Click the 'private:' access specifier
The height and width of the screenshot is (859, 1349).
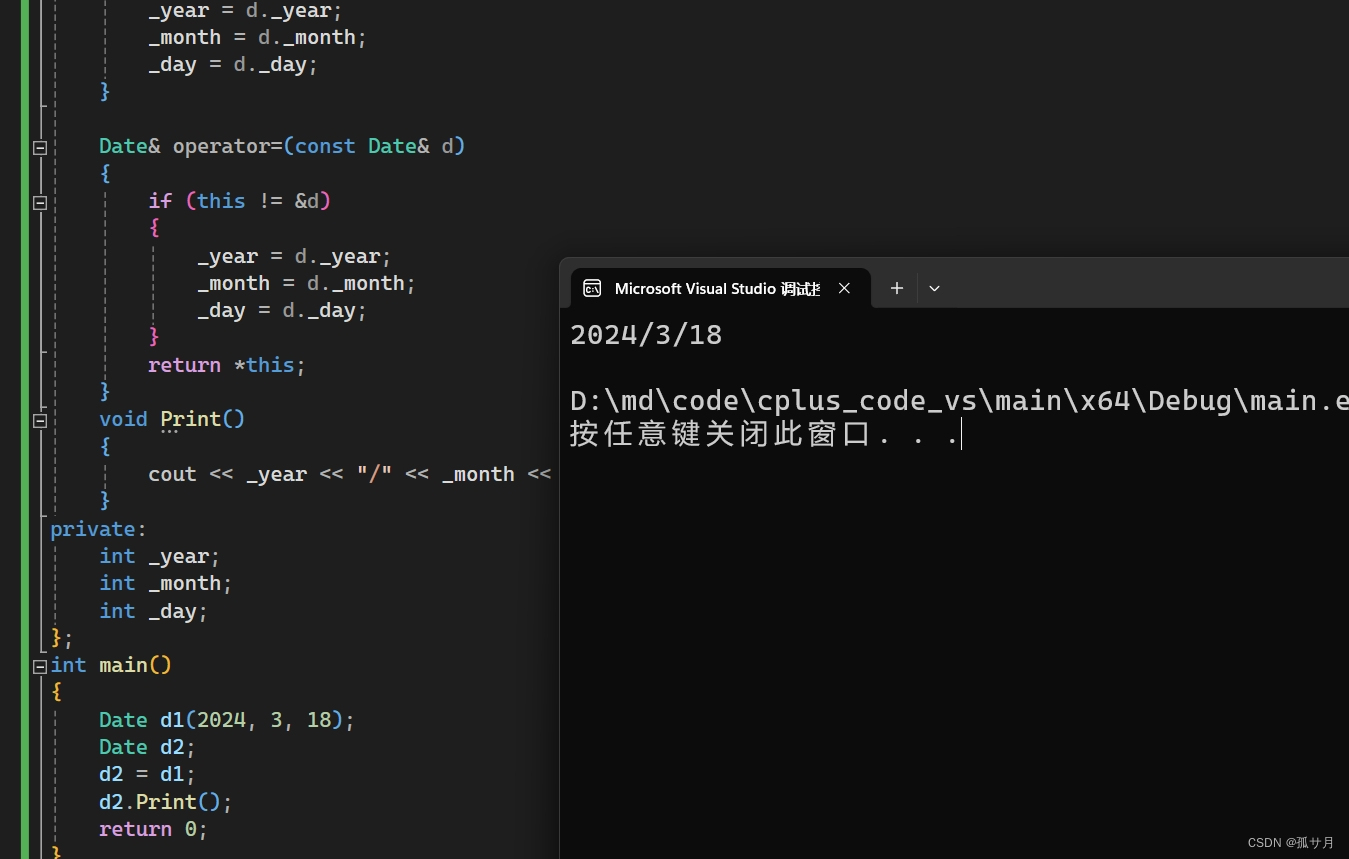(98, 529)
